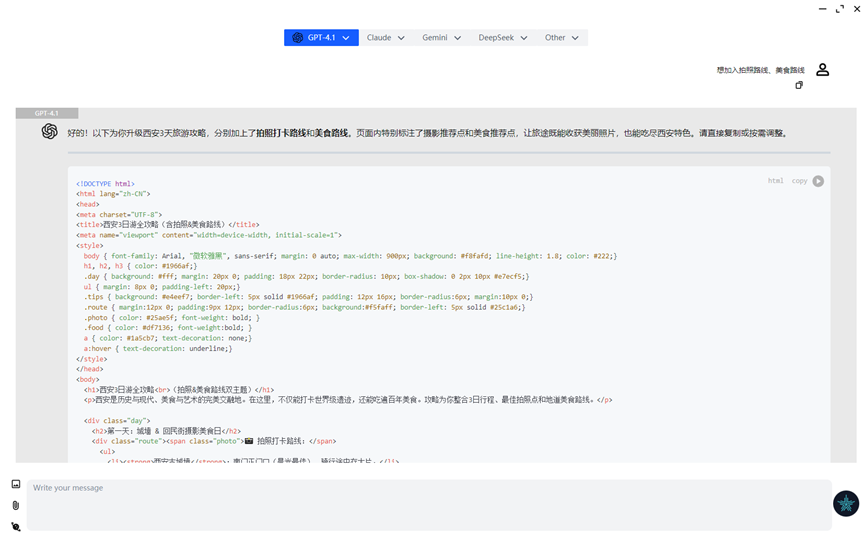The height and width of the screenshot is (536, 865).
Task: Open the DeepSeek model dropdown
Action: (503, 37)
